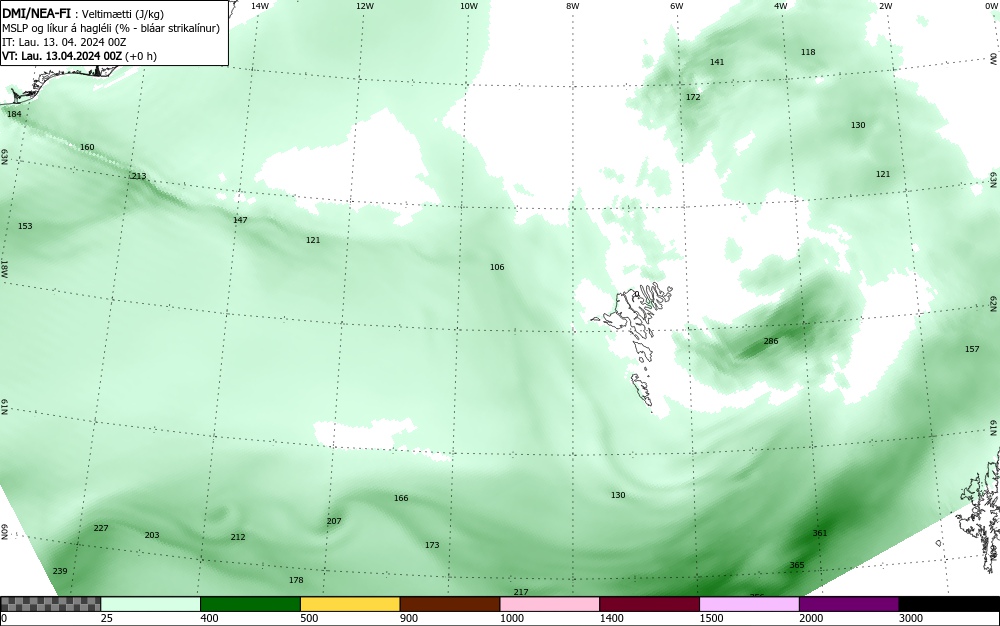Click the black legend swatch above 3000
Image resolution: width=1000 pixels, height=626 pixels.
949,604
